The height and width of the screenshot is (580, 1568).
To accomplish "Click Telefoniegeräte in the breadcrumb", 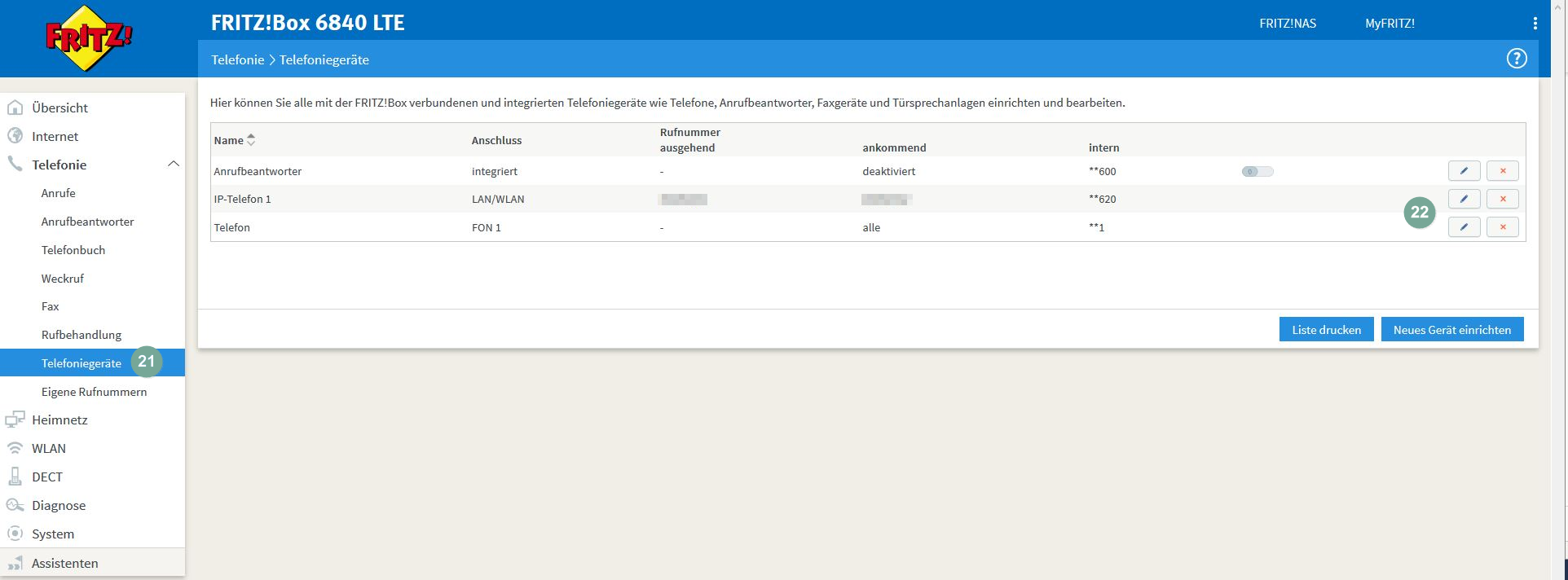I will pos(324,59).
